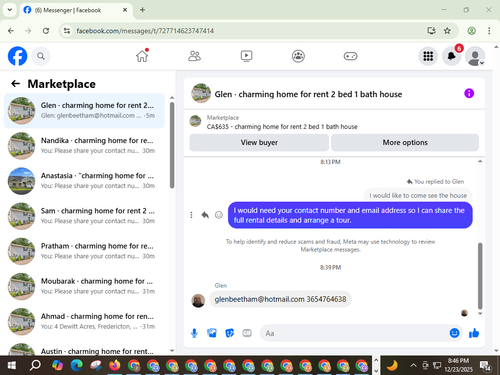Go to the Home feed icon

(x=142, y=56)
